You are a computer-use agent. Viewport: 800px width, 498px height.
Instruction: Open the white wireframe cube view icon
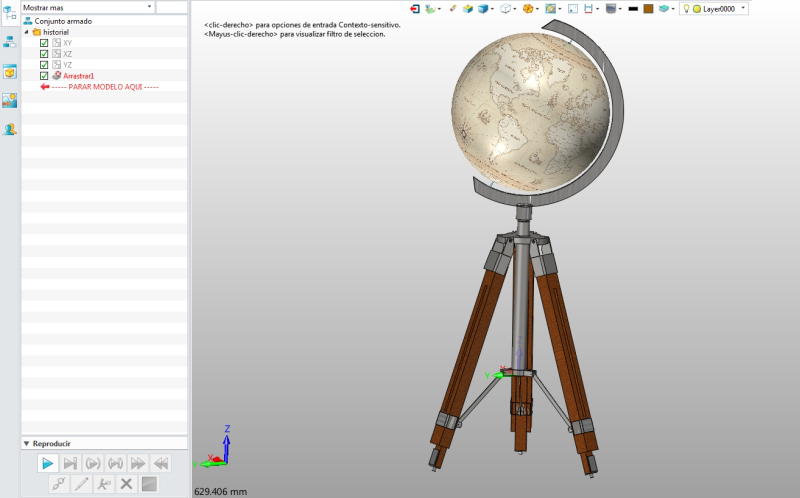[505, 9]
